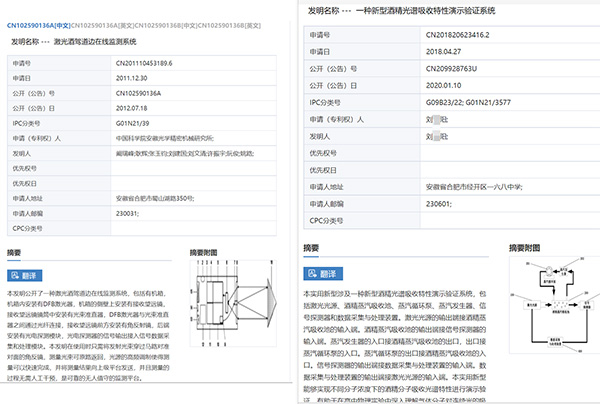The height and width of the screenshot is (404, 600).
Task: Click the ellipsis after 发明名称 in right panel
Action: pos(347,11)
